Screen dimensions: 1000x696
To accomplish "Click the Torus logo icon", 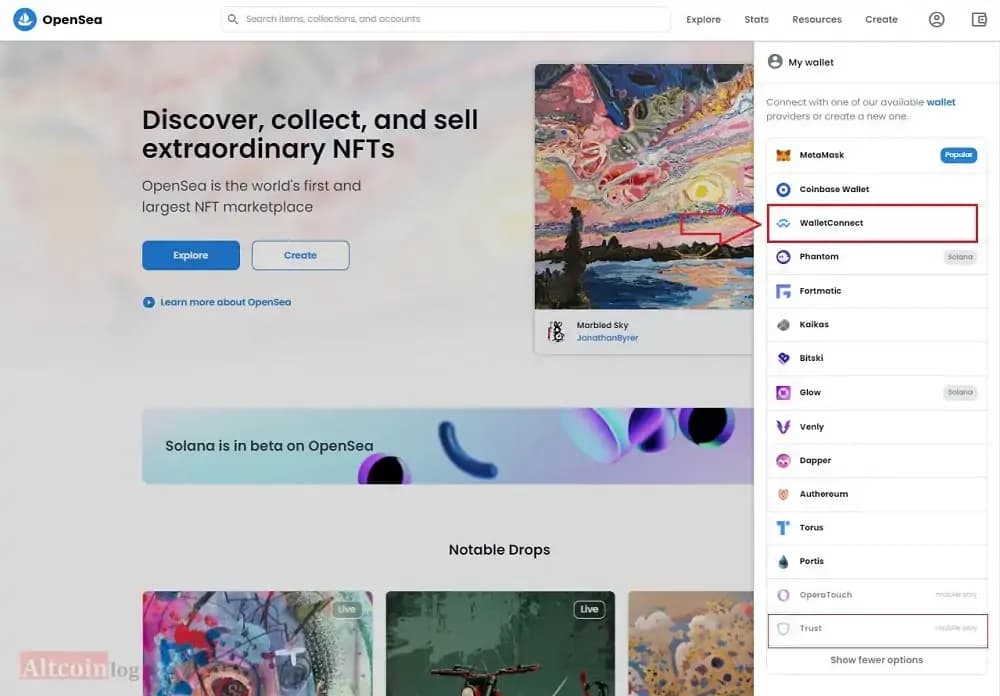I will [x=783, y=528].
